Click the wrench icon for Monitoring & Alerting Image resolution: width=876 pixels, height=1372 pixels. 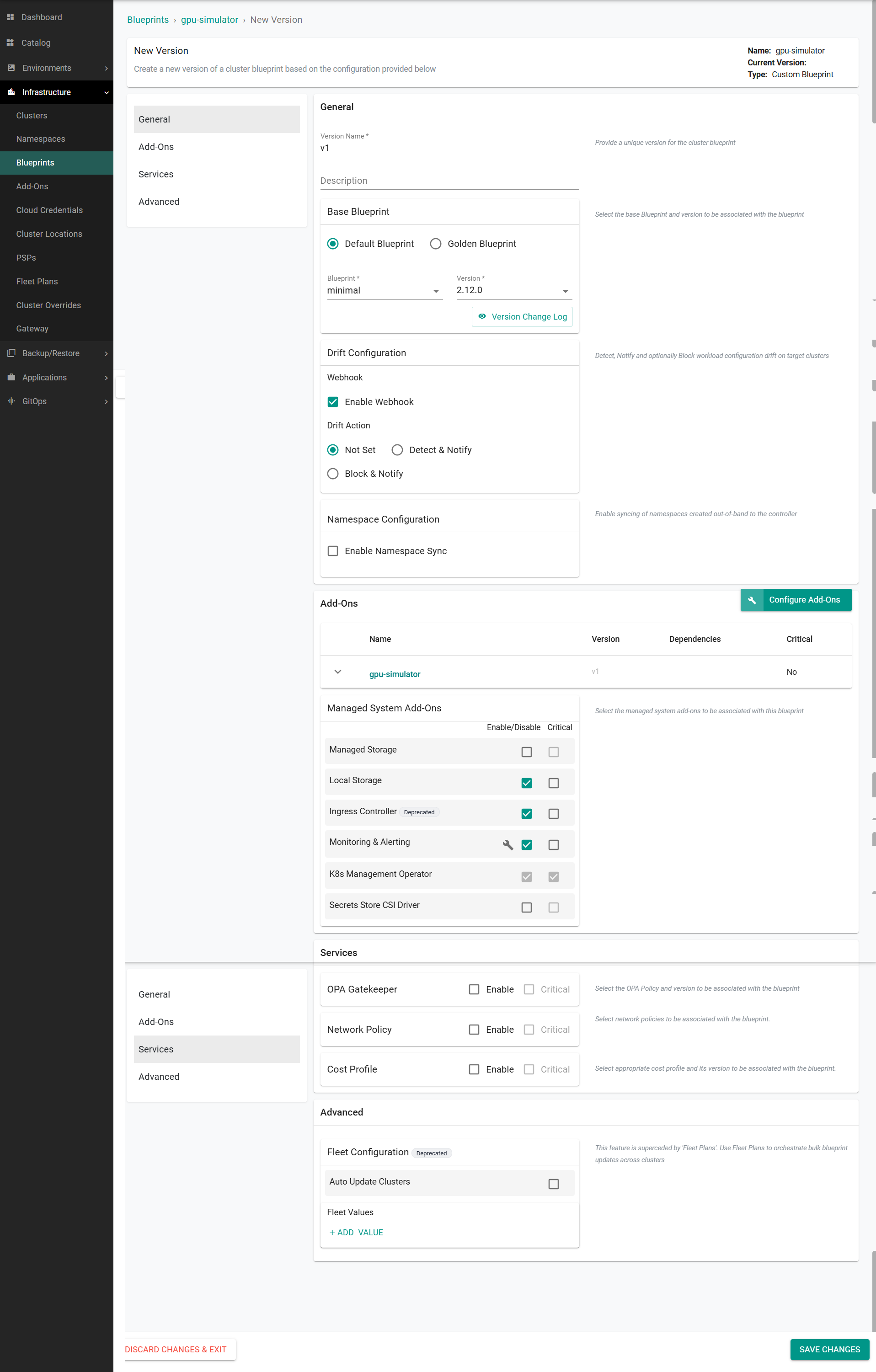[508, 845]
